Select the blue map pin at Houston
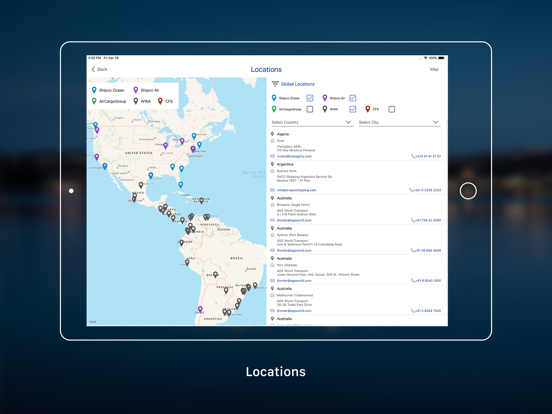The height and width of the screenshot is (414, 552). click(151, 175)
